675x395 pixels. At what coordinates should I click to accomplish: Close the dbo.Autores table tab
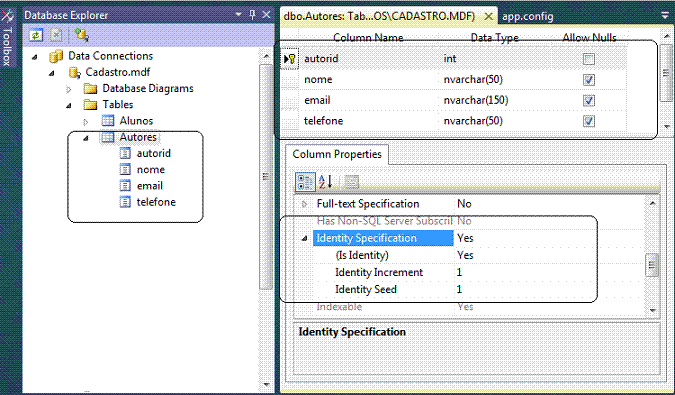(488, 17)
